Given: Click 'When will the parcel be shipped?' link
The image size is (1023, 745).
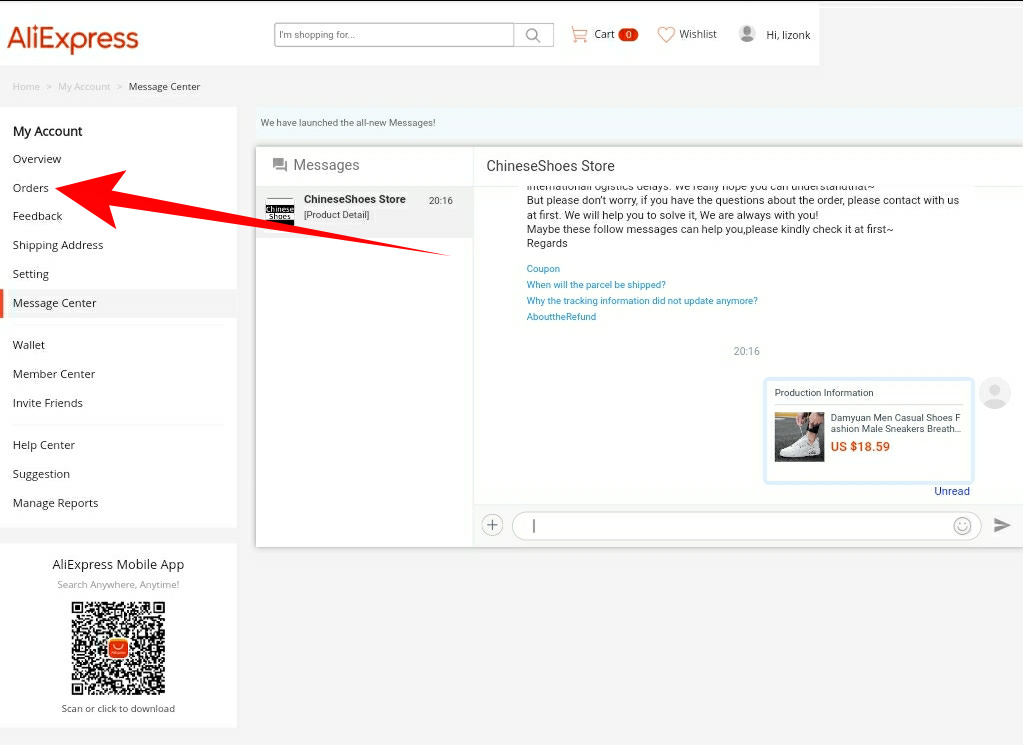Looking at the screenshot, I should coord(596,285).
